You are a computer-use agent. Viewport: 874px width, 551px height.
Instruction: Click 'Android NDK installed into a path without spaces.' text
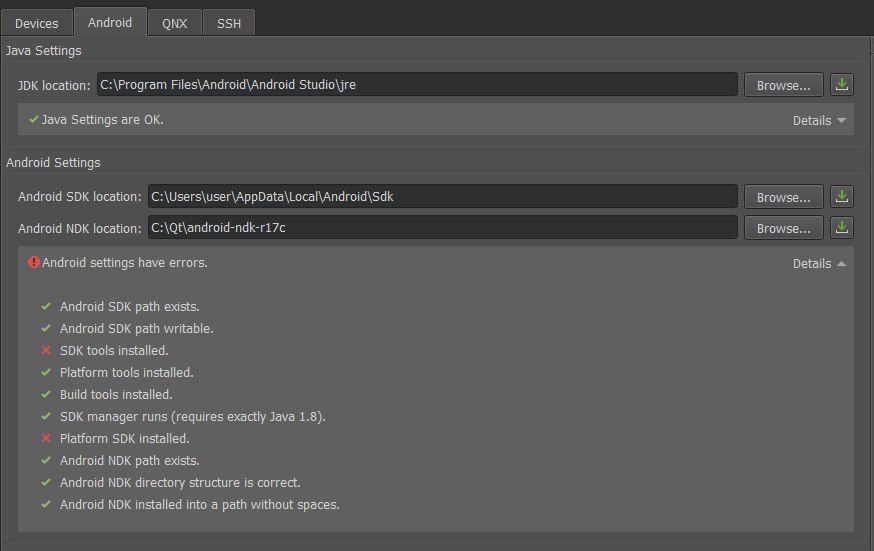[200, 505]
